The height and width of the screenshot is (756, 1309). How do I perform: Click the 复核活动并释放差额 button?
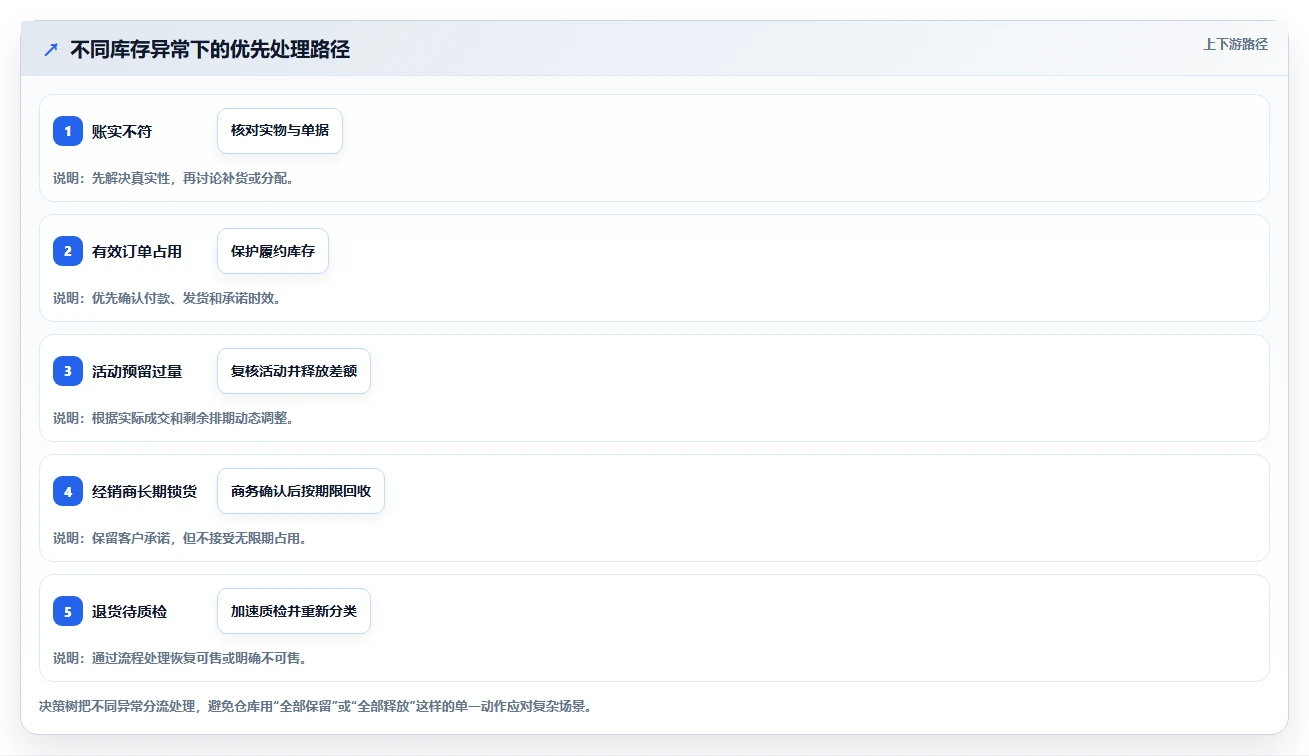[x=294, y=371]
